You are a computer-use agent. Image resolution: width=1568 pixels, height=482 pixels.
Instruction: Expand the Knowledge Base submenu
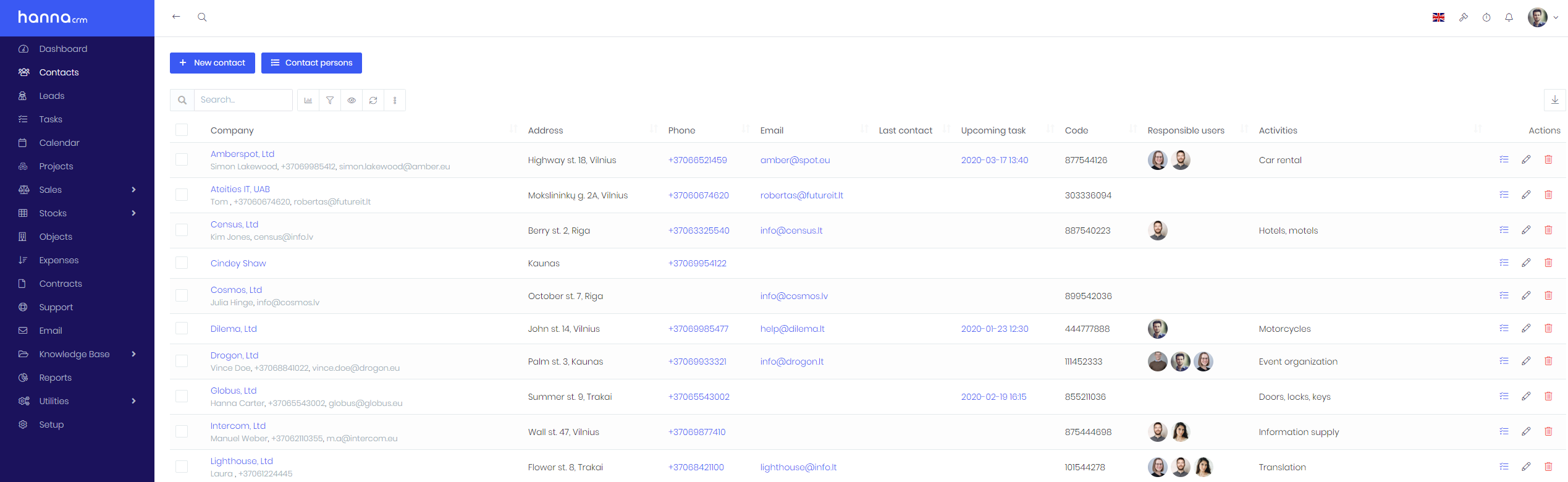[133, 354]
